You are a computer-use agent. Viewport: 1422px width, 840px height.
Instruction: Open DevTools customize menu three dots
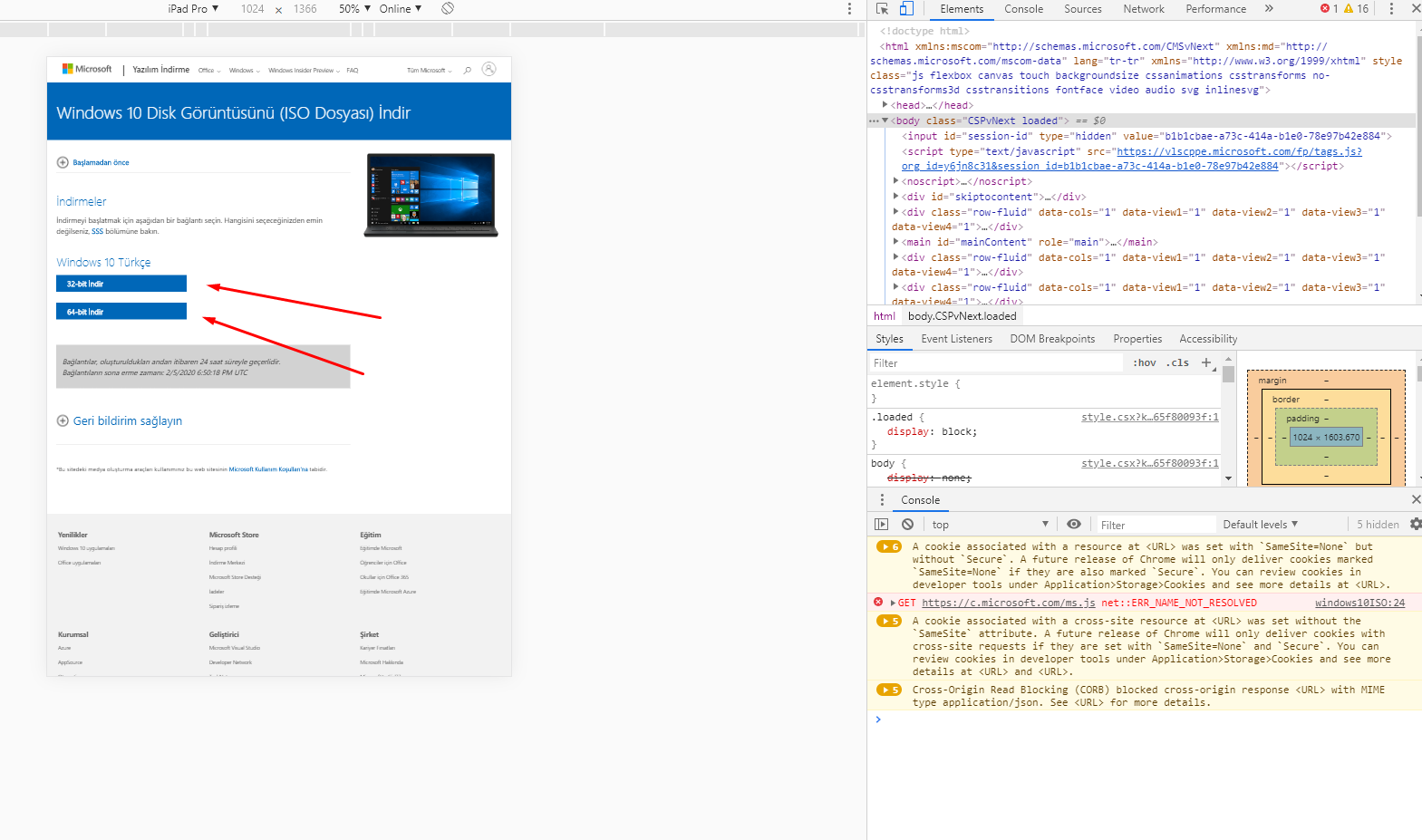1391,8
